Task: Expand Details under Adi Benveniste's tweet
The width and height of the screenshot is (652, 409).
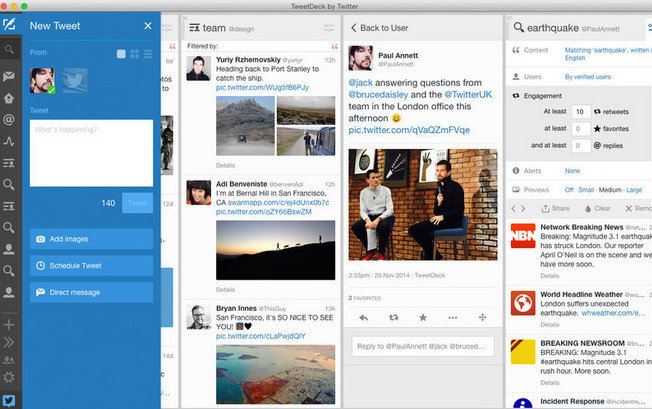Action: (x=225, y=290)
